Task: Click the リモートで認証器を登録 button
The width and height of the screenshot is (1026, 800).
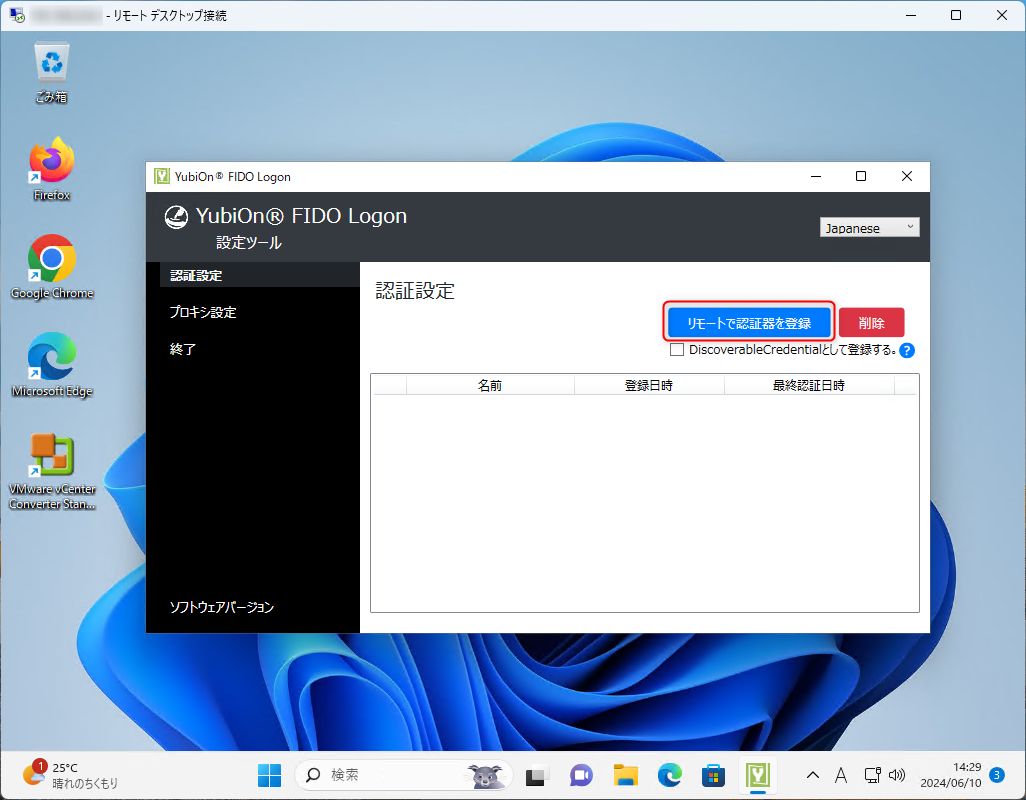Action: [x=749, y=322]
